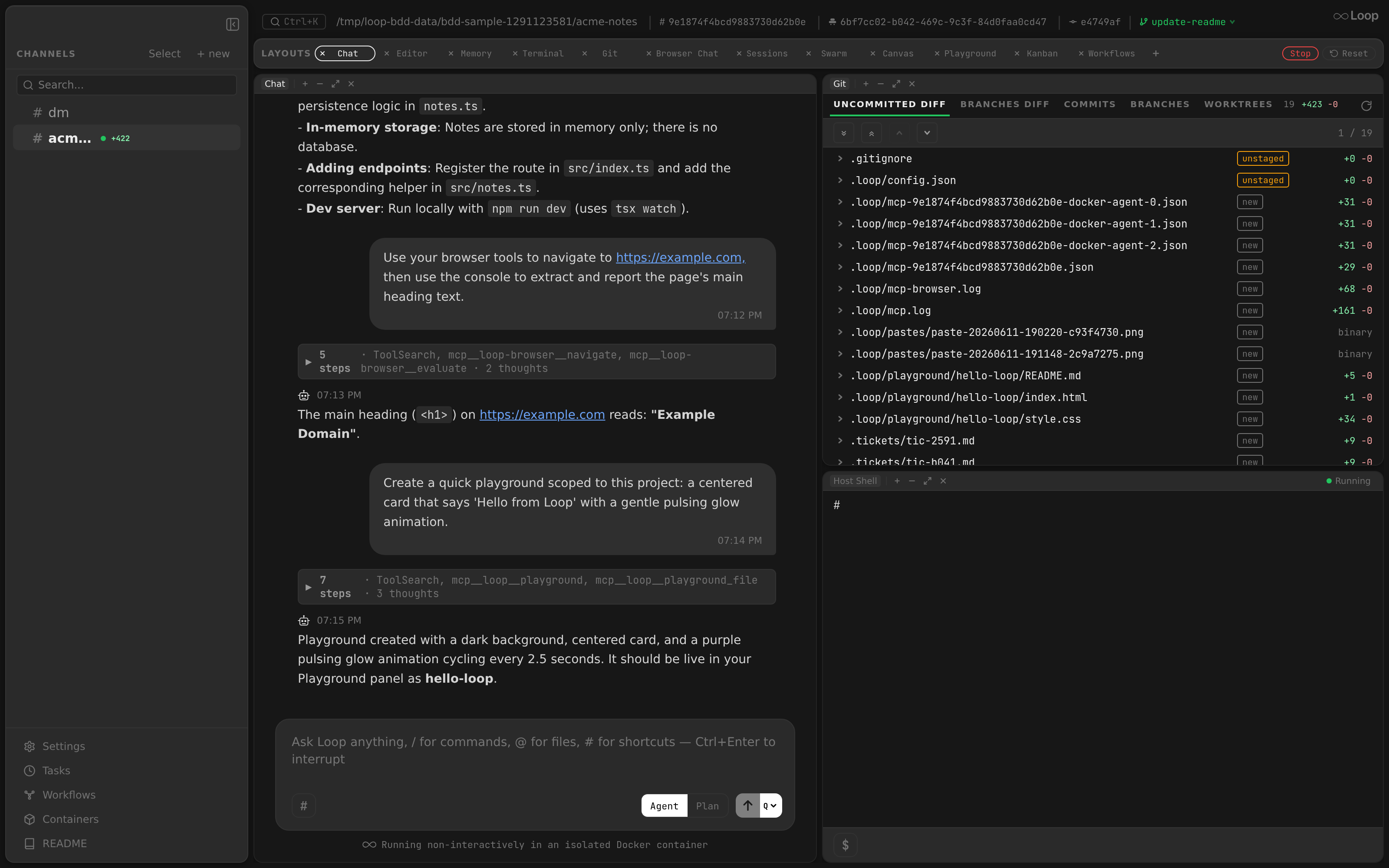The height and width of the screenshot is (868, 1389).
Task: Remove the Workflows layout with its x
Action: 1081,53
